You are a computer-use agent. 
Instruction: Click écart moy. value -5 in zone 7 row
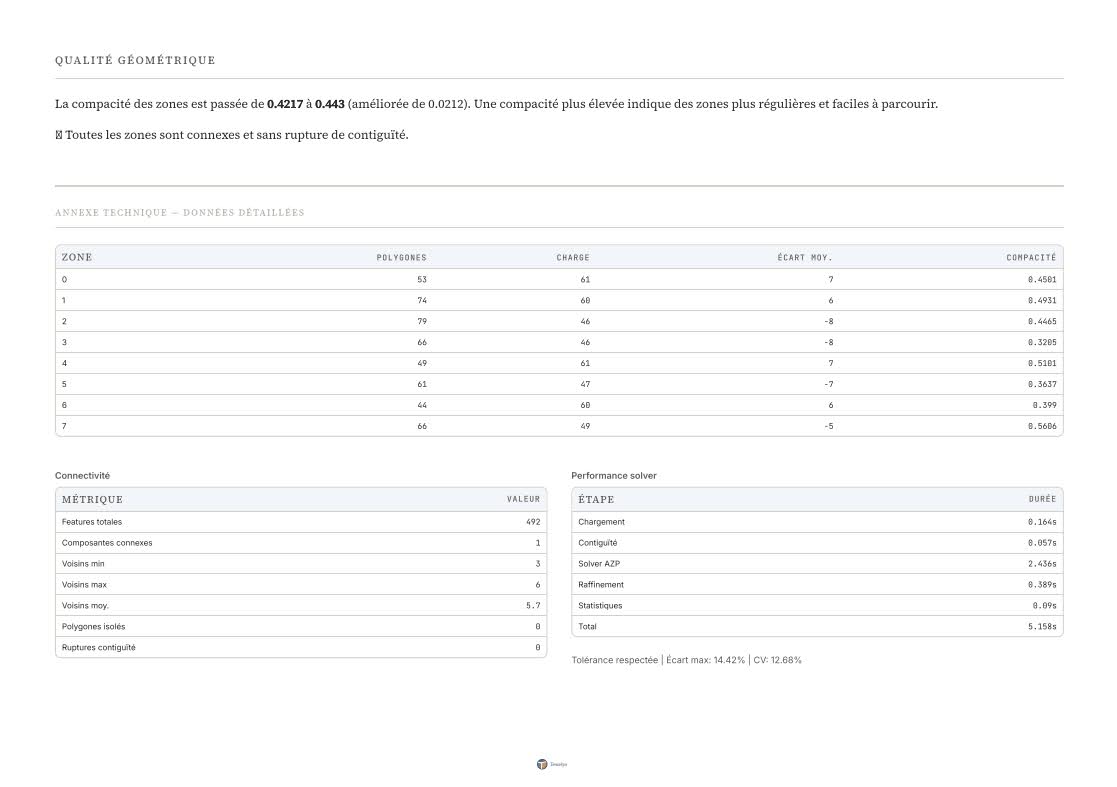[x=828, y=427]
